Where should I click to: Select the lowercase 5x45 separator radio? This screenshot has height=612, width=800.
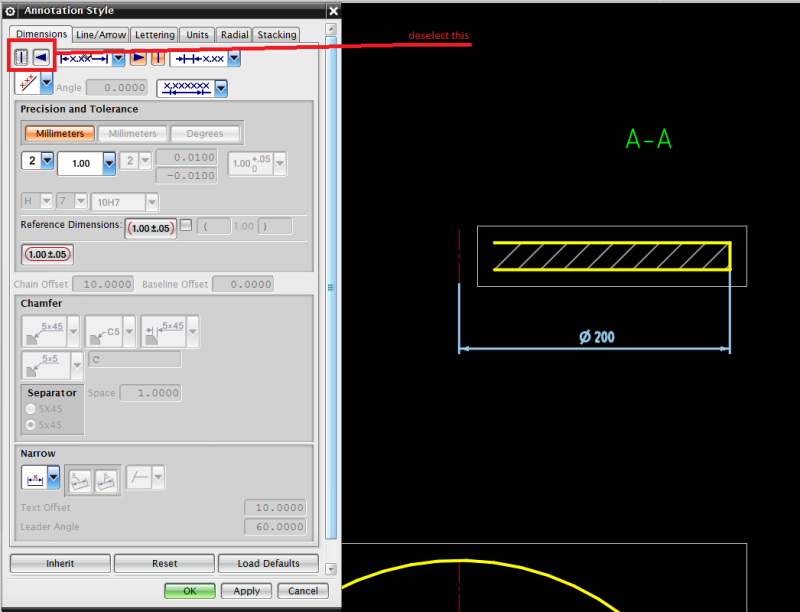31,425
